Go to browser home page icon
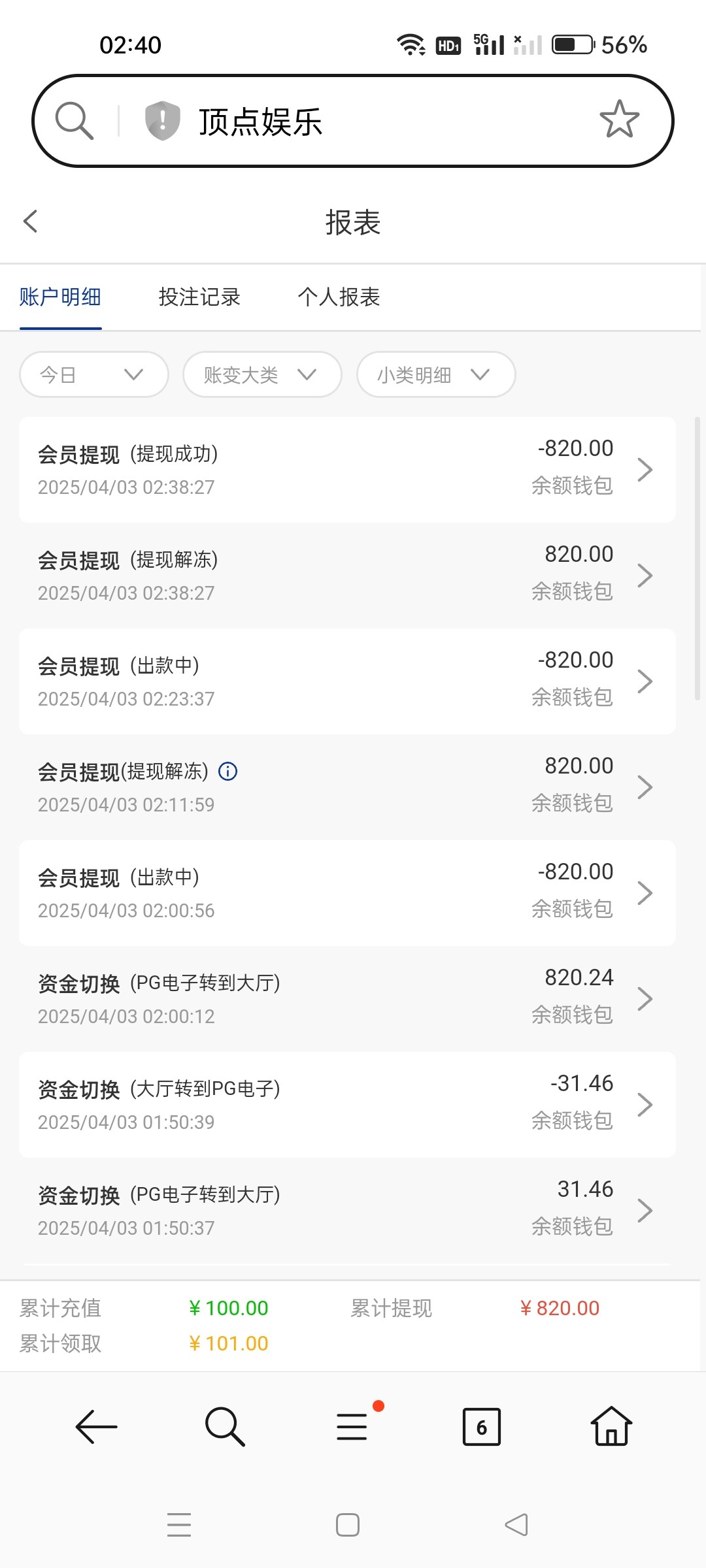This screenshot has height=1568, width=706. pyautogui.click(x=611, y=1426)
